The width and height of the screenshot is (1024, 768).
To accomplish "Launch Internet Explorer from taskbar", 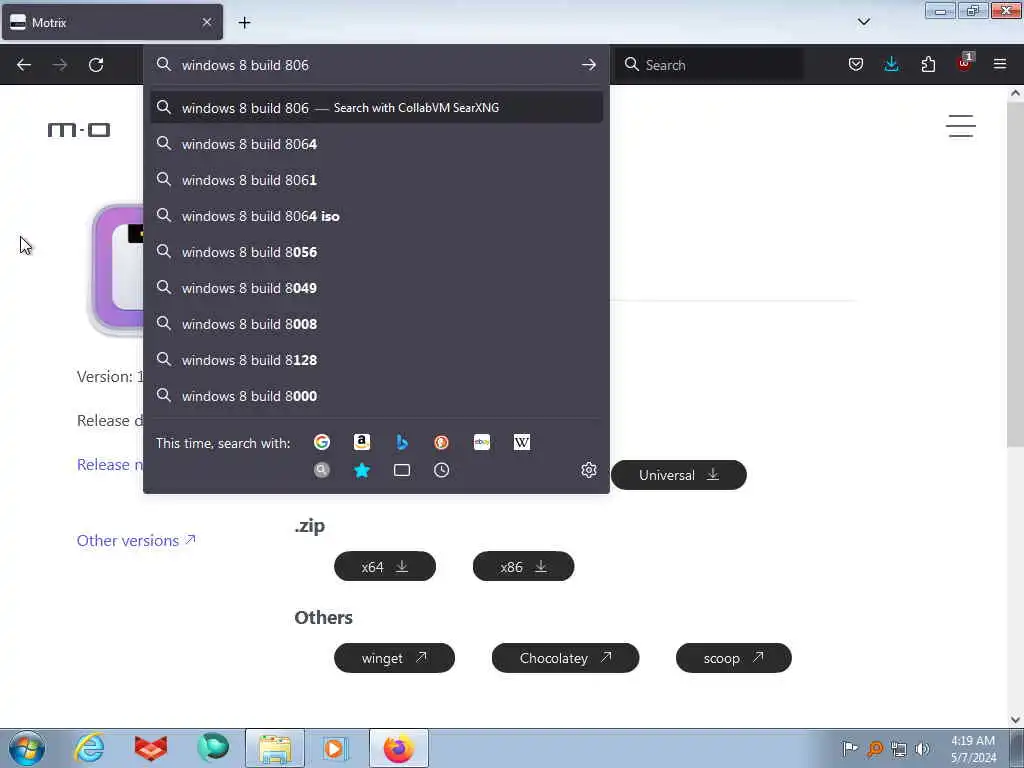I will tap(89, 748).
